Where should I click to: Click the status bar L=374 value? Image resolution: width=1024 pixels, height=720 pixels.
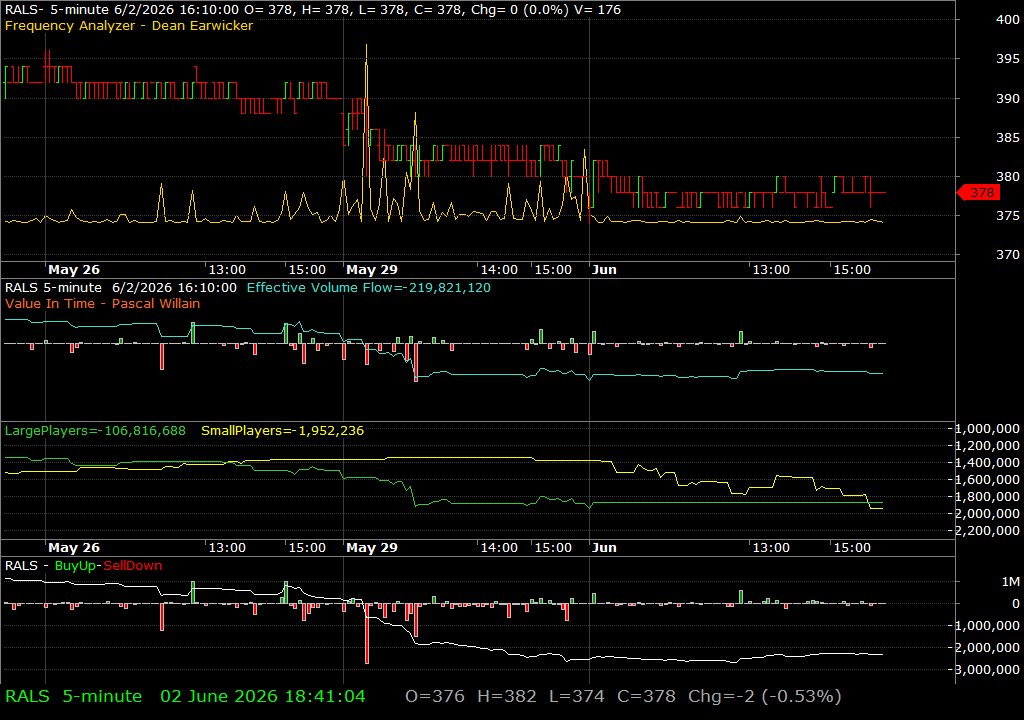point(577,696)
